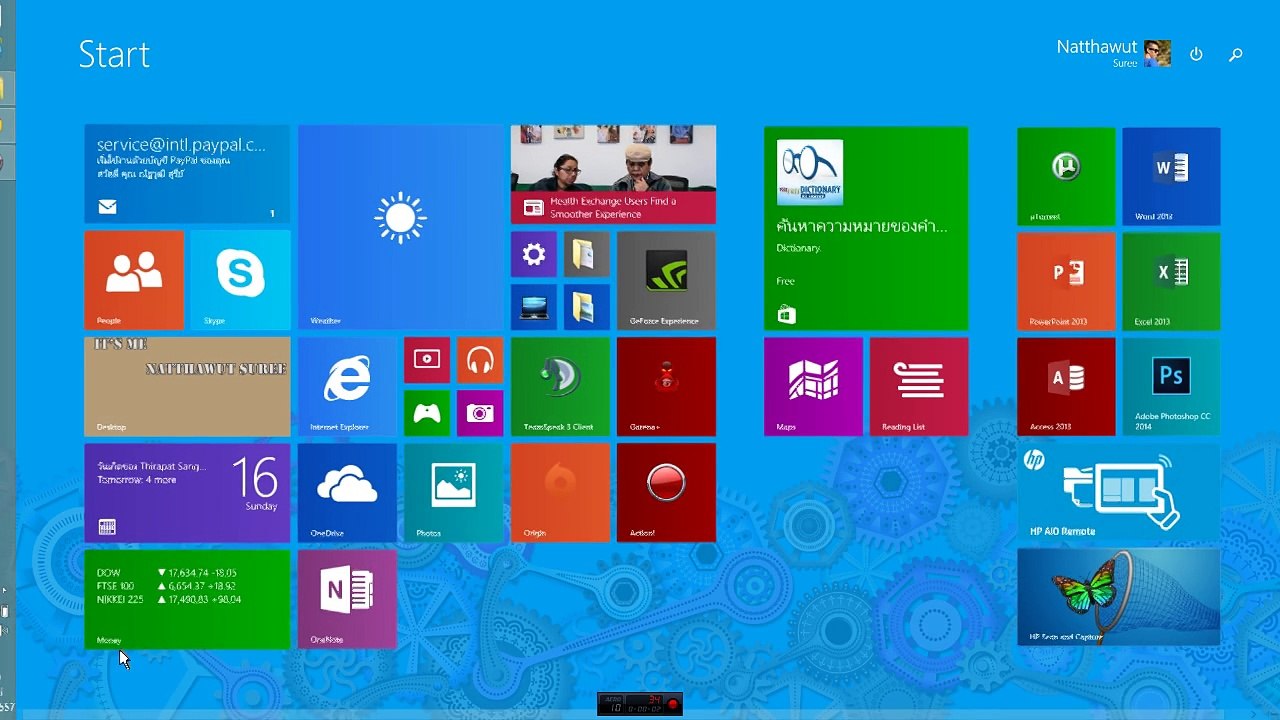
Task: Click the red record button in overlay
Action: click(x=674, y=704)
